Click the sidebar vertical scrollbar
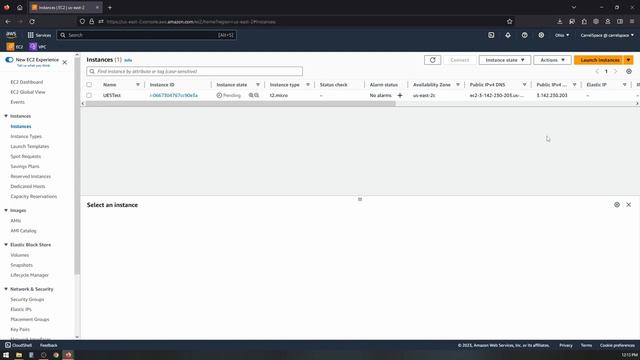640x360 pixels. tap(77, 167)
